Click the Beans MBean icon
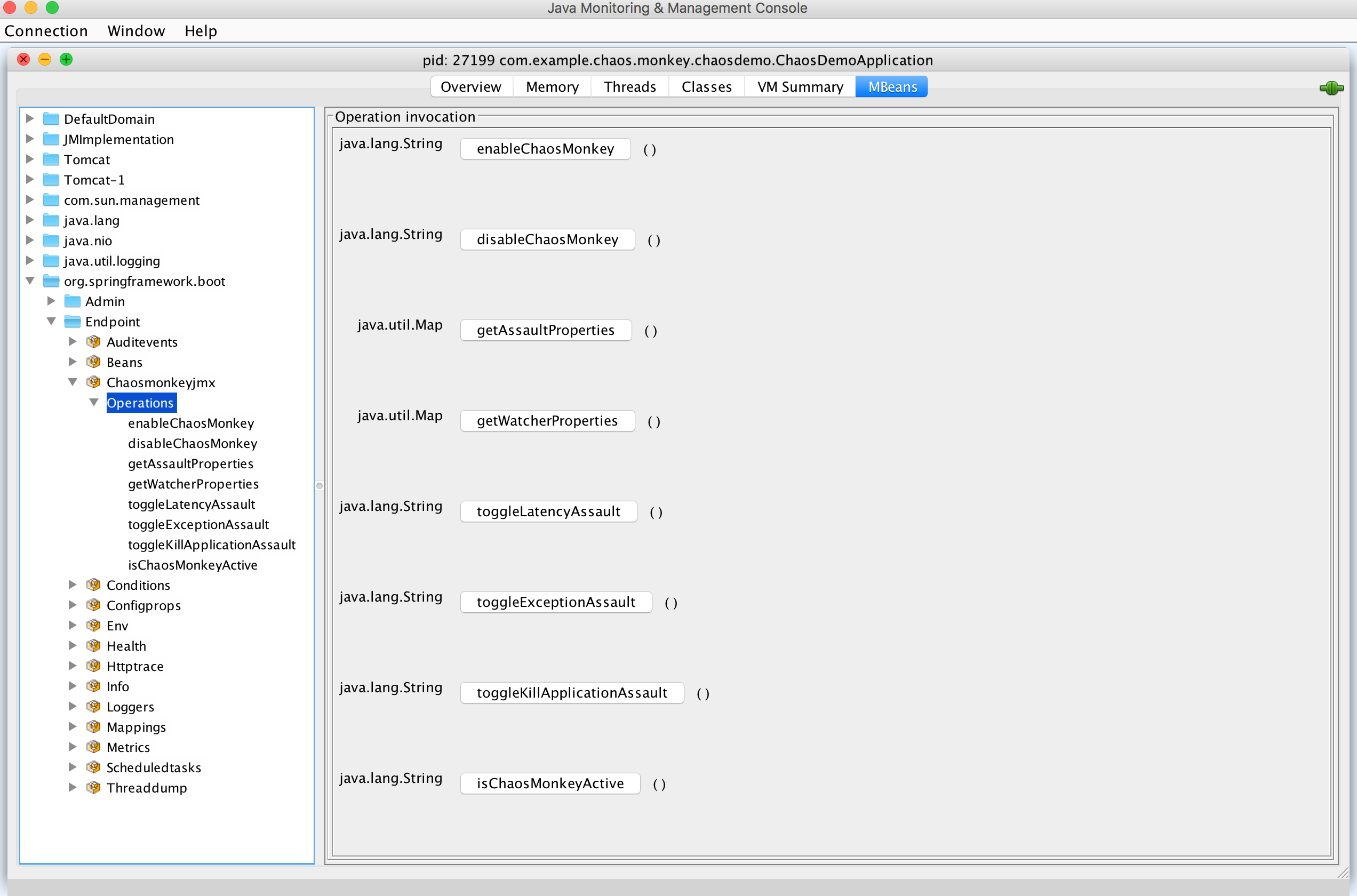Screen dimensions: 1357x896 point(93,362)
